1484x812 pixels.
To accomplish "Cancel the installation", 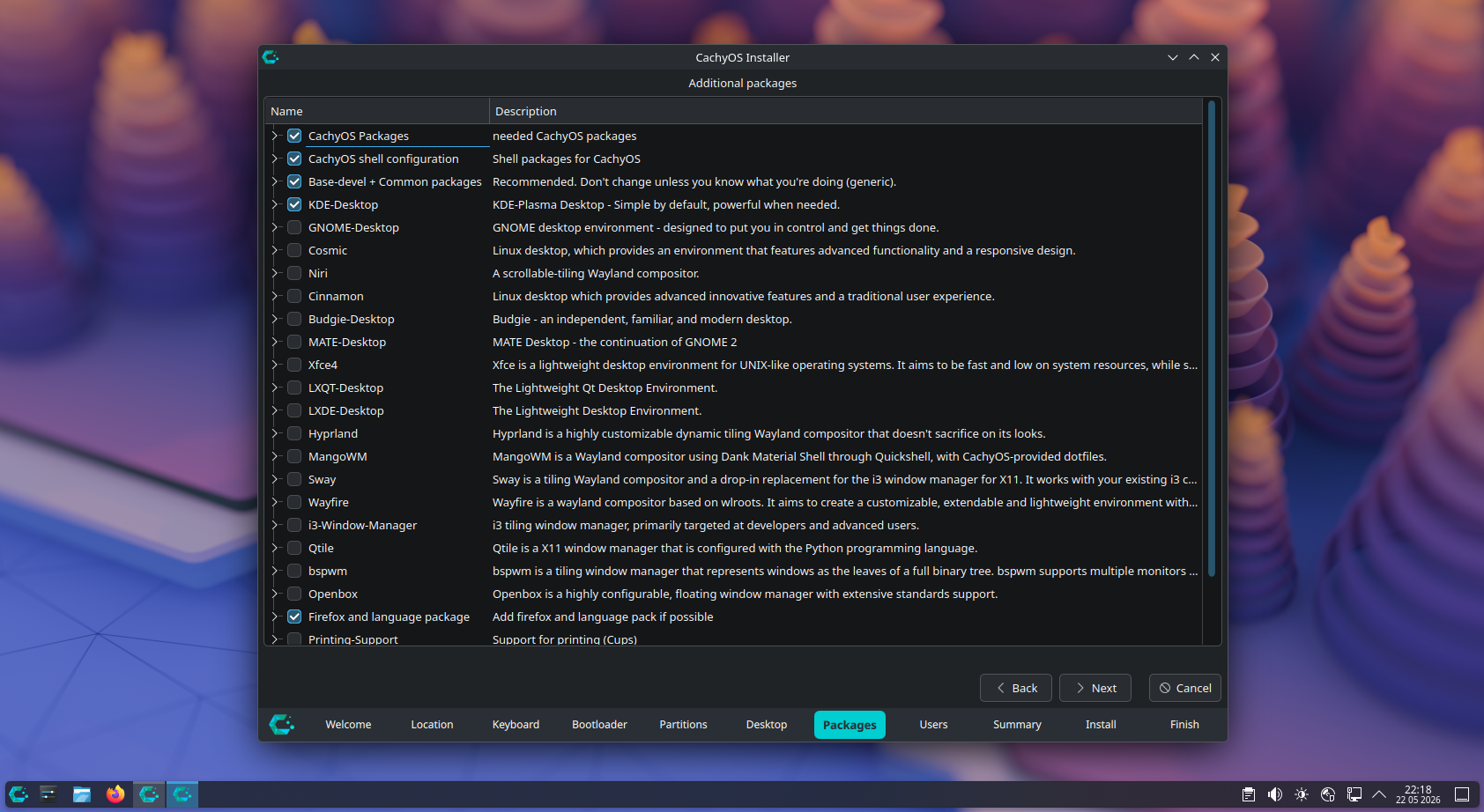I will [x=1185, y=688].
